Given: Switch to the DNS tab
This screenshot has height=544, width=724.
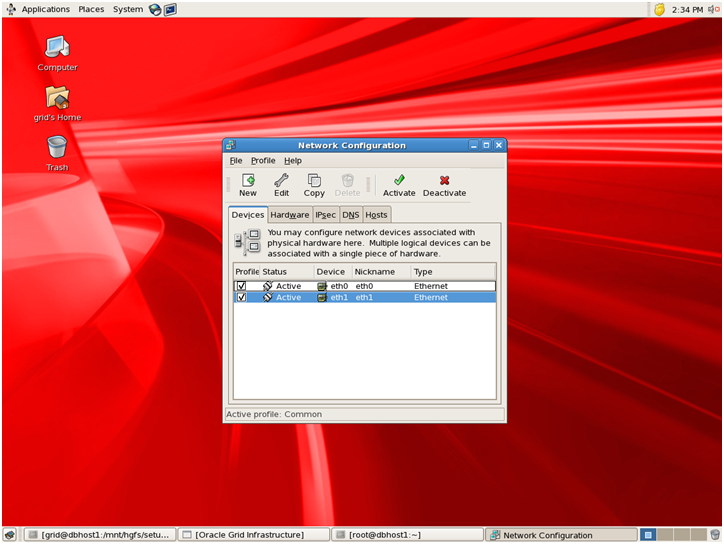Looking at the screenshot, I should point(350,215).
